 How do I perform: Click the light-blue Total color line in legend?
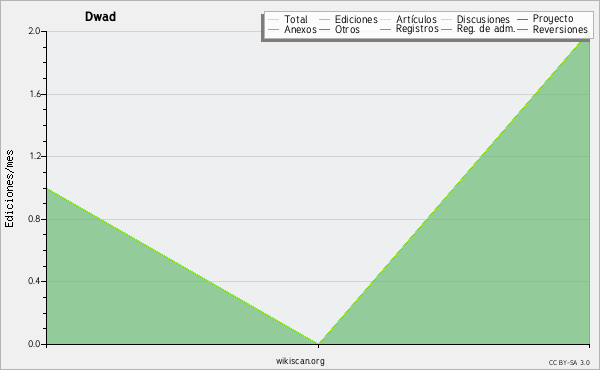click(274, 19)
